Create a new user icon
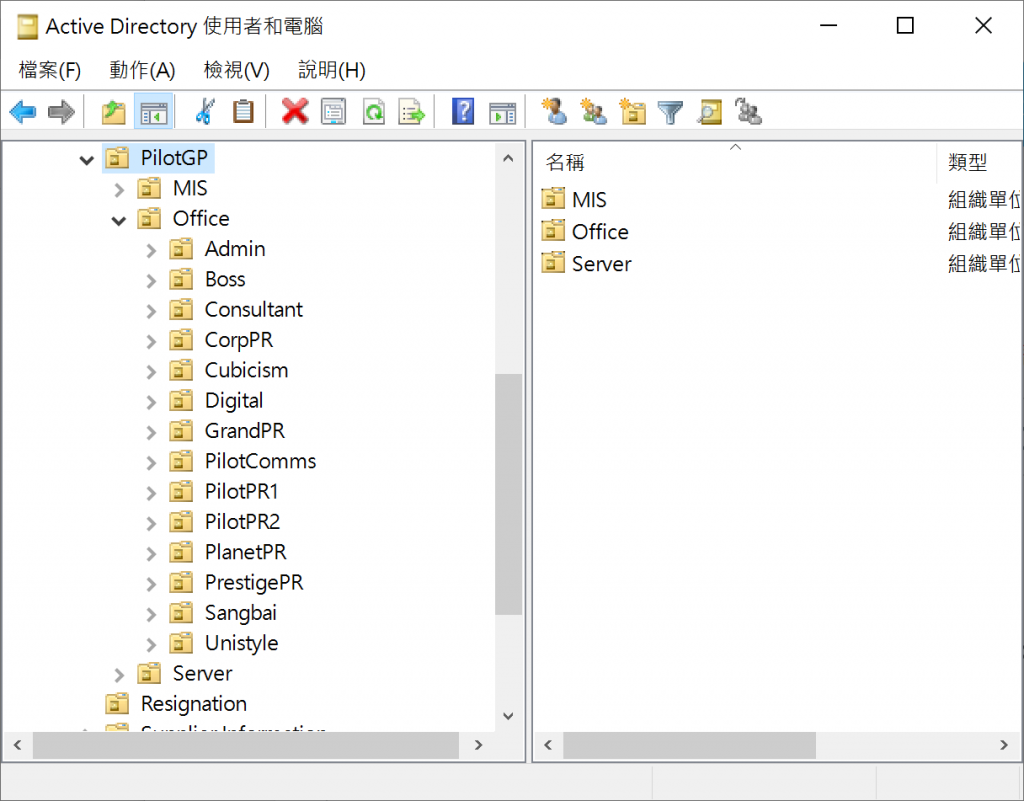This screenshot has width=1024, height=801. (554, 112)
